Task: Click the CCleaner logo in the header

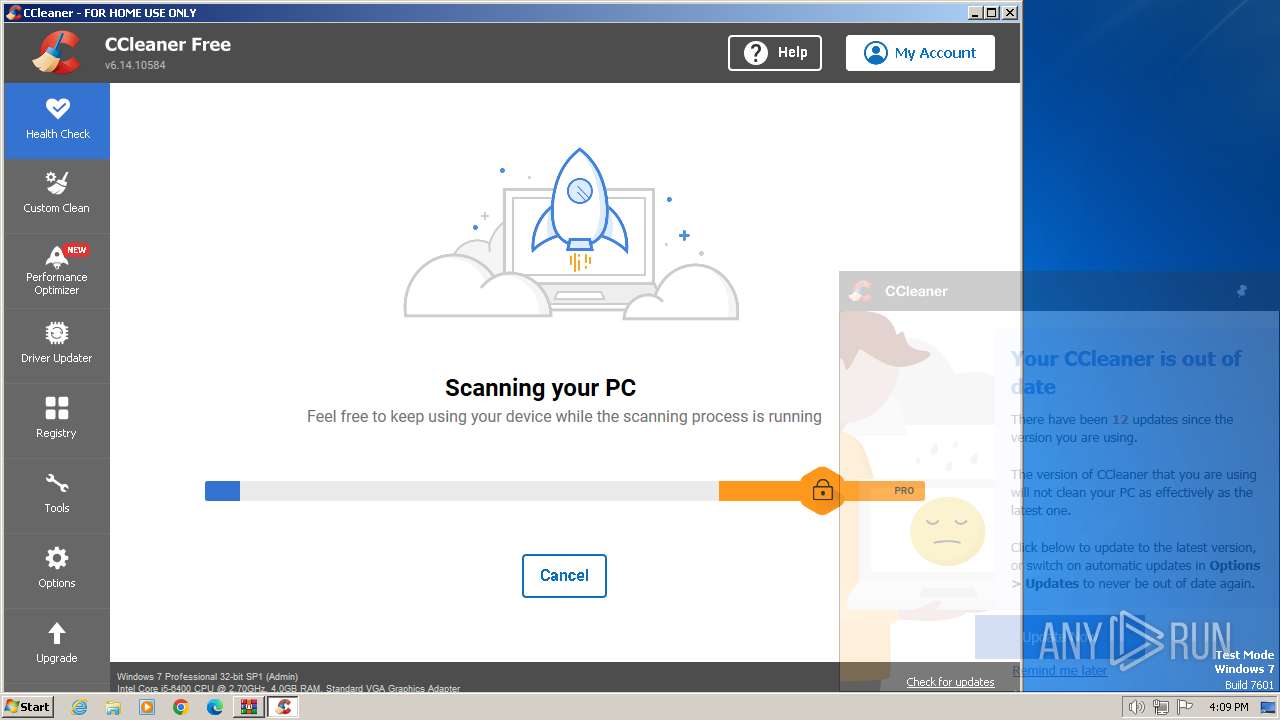Action: (x=56, y=52)
